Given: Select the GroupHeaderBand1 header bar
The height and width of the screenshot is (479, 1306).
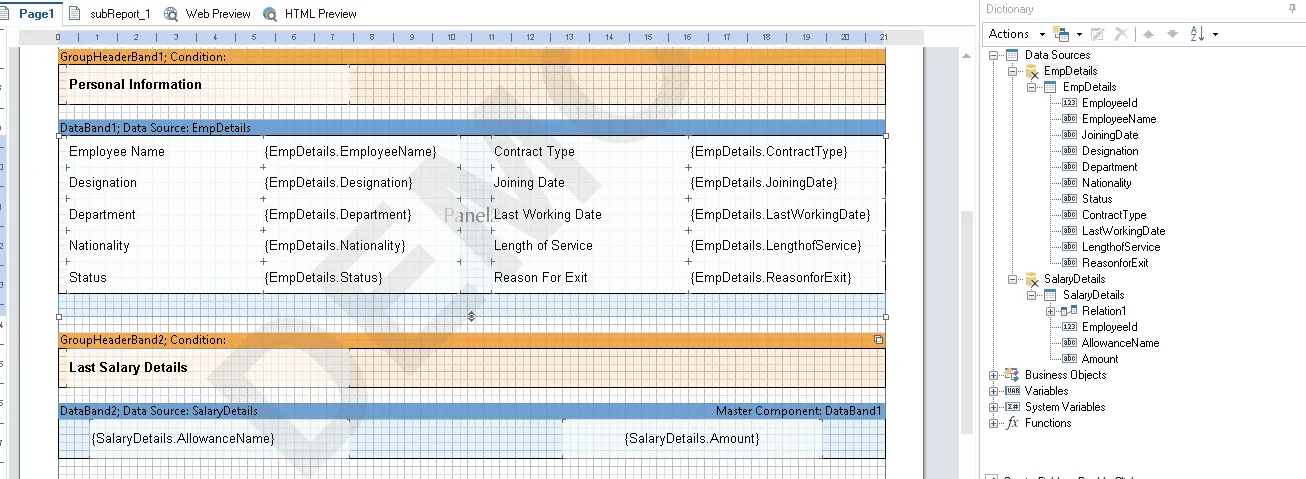Looking at the screenshot, I should point(472,57).
